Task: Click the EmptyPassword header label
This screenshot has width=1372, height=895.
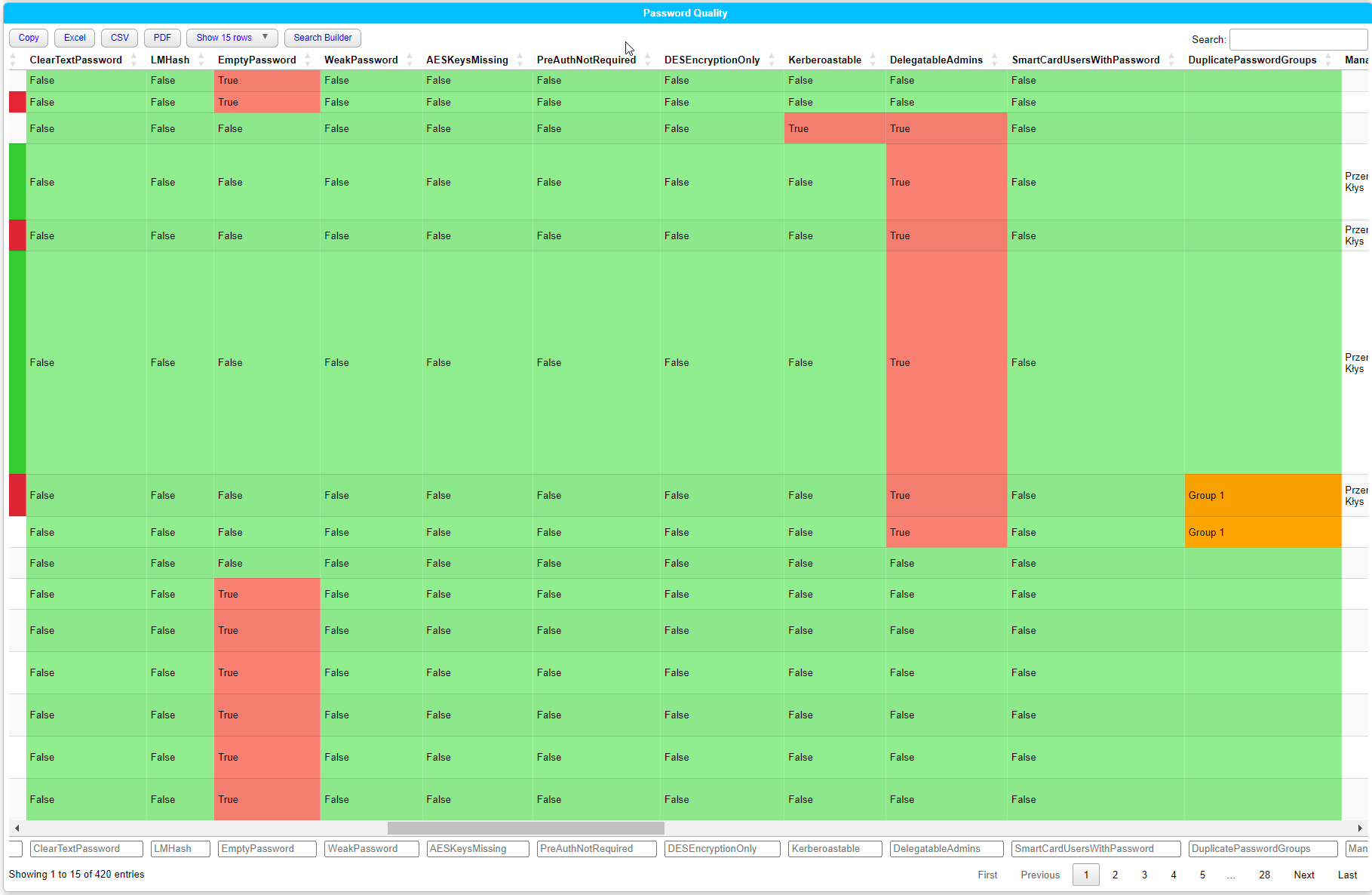Action: pyautogui.click(x=256, y=60)
